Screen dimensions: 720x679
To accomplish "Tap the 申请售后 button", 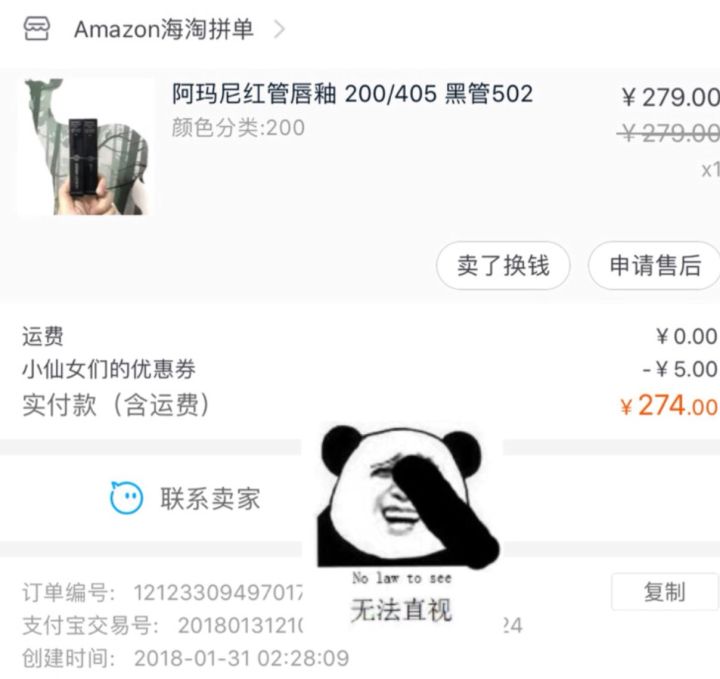I will pos(655,265).
